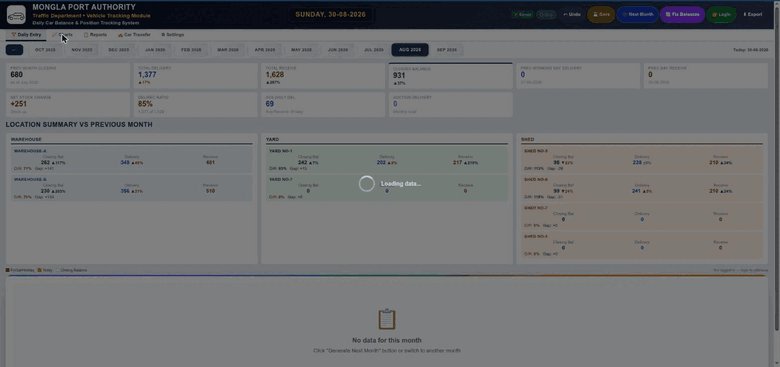
Task: Select the JUN 2026 month tab
Action: (x=338, y=50)
